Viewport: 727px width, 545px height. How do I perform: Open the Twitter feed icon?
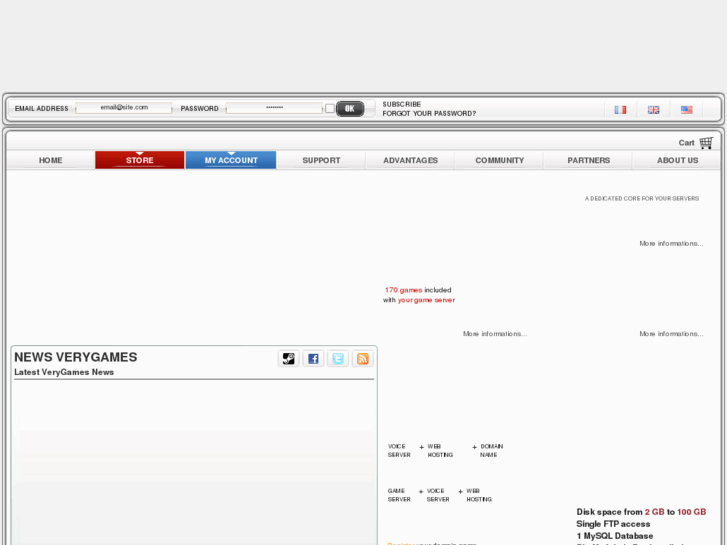[x=338, y=359]
